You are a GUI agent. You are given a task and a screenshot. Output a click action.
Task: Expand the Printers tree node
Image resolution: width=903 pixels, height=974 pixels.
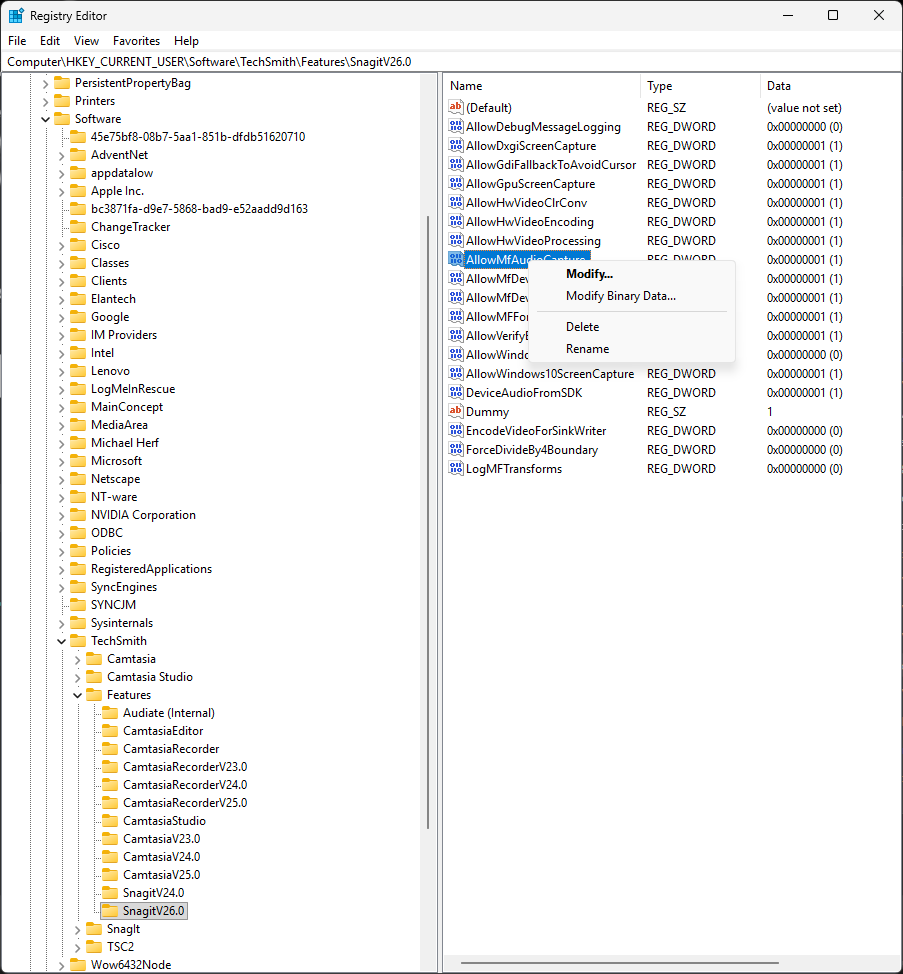pyautogui.click(x=45, y=101)
